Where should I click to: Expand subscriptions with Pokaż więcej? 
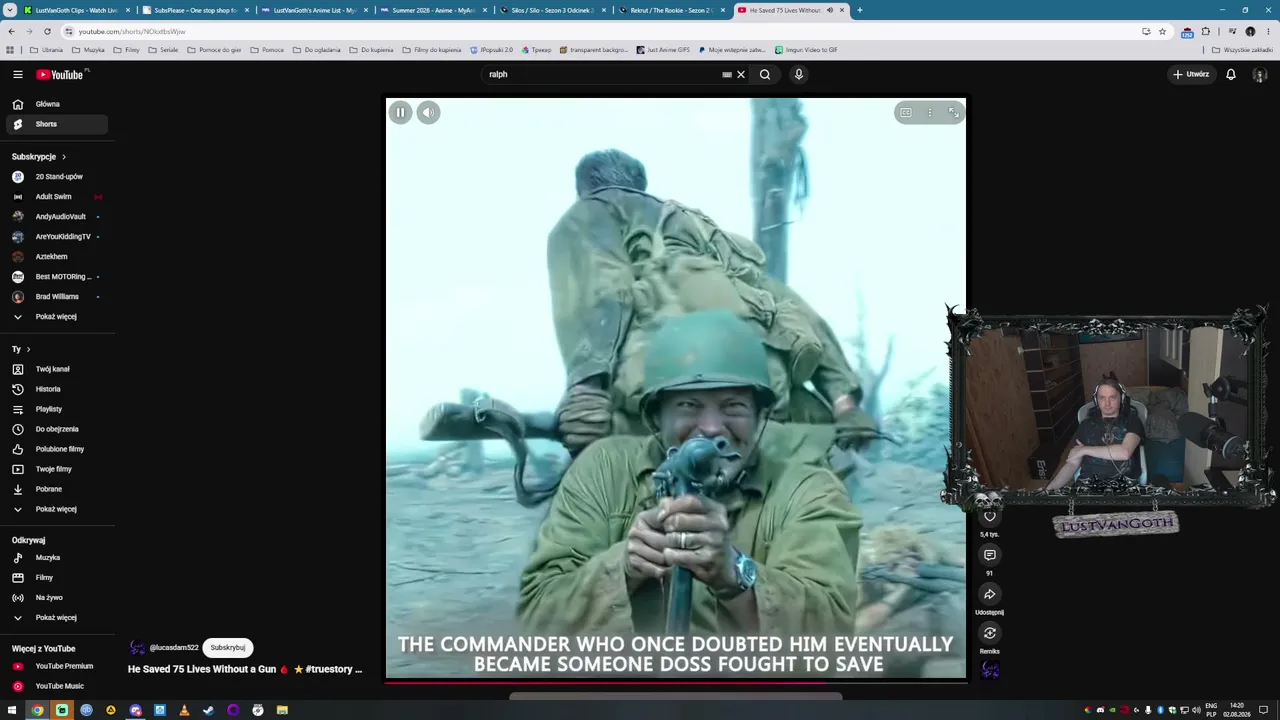(56, 317)
